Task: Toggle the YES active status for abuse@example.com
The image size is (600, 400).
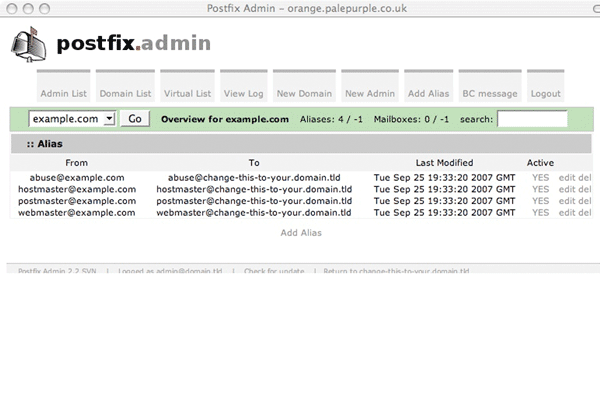Action: click(541, 177)
